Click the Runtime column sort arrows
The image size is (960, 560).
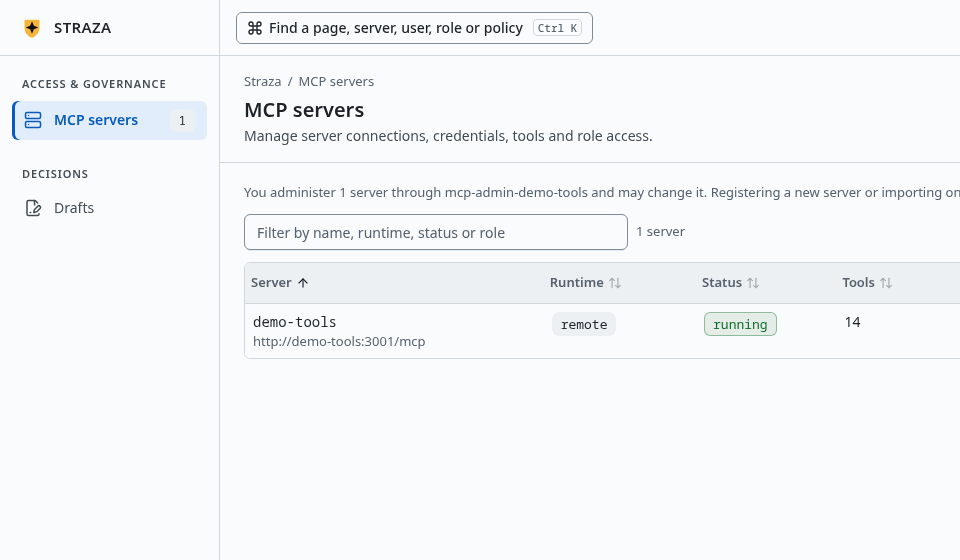tap(615, 283)
